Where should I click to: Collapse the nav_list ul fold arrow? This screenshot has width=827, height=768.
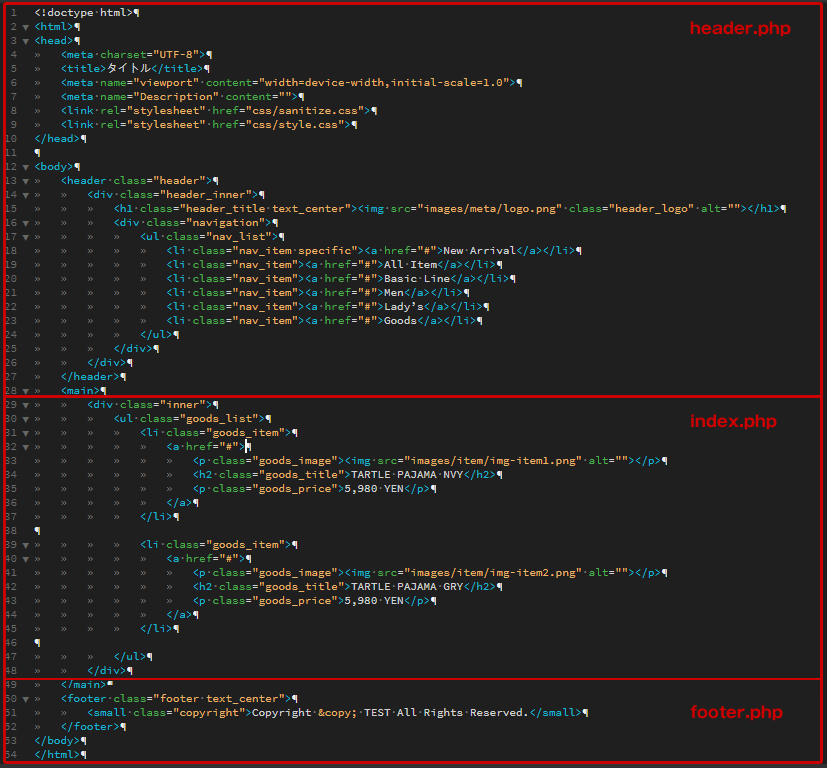pos(25,236)
